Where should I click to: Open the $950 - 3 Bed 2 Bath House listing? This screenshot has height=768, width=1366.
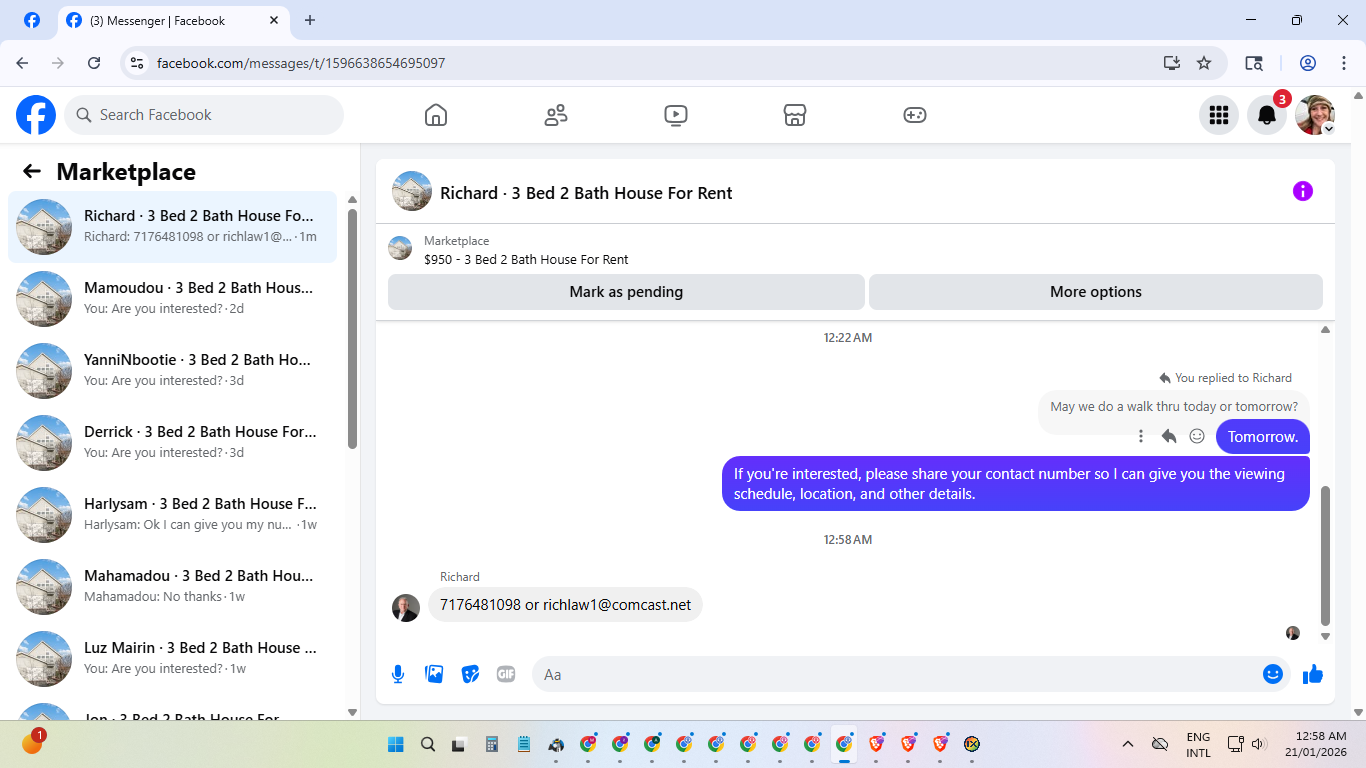click(526, 259)
